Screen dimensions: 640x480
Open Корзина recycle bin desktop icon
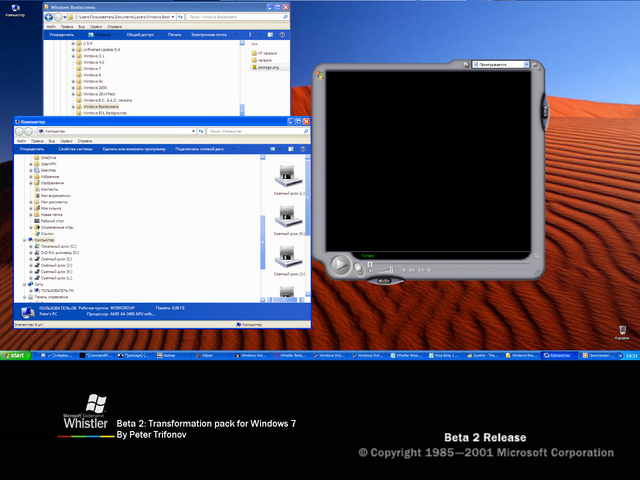622,333
